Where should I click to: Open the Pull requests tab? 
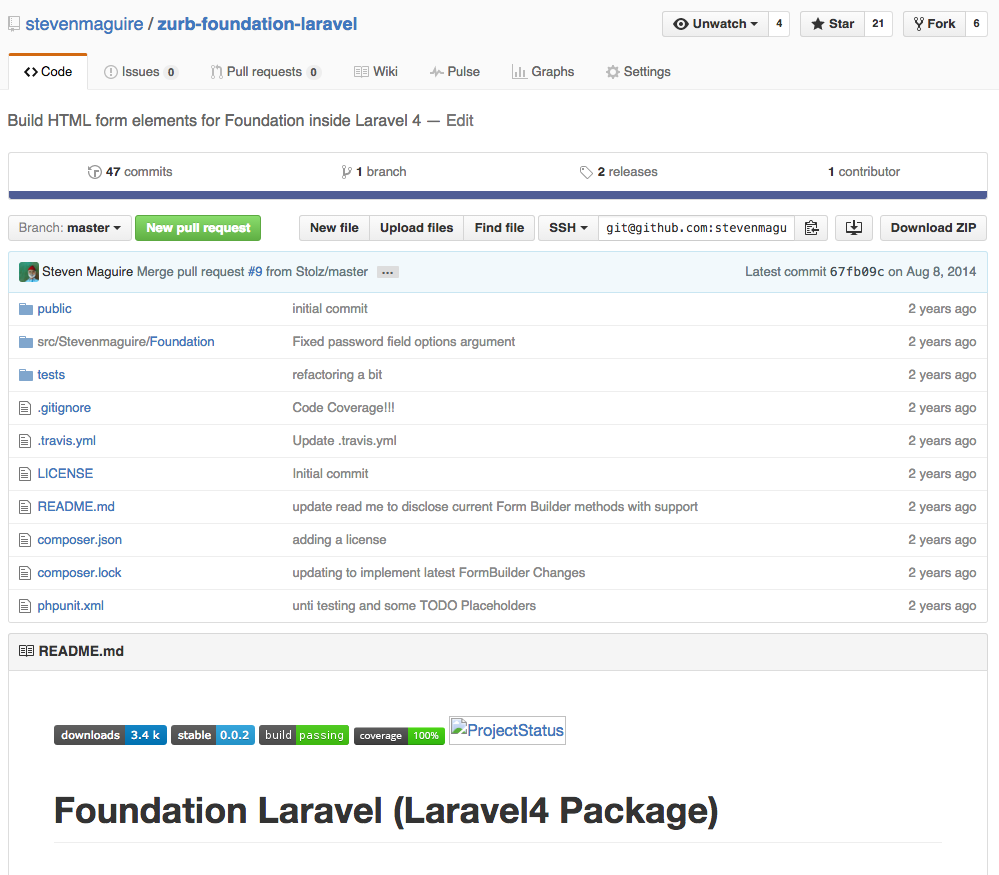pos(264,72)
